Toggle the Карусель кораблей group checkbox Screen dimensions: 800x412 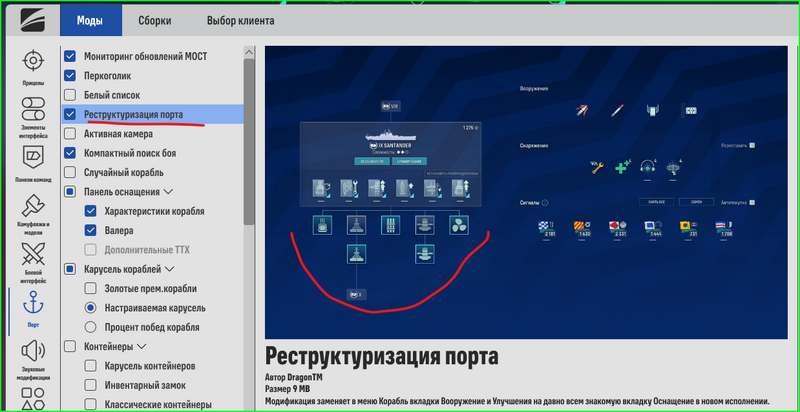pos(70,269)
